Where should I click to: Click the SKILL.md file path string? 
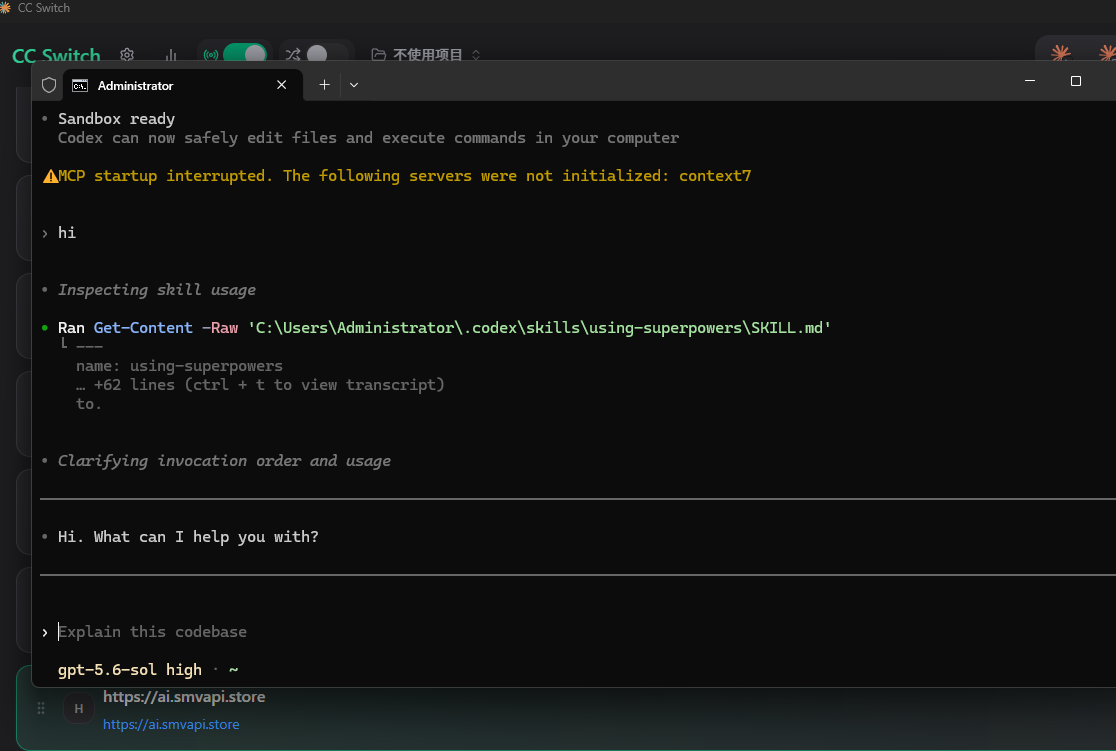[539, 327]
